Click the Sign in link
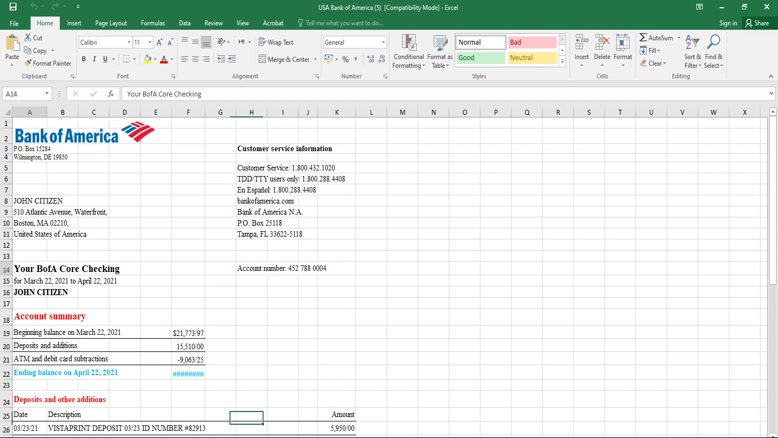 (x=728, y=23)
